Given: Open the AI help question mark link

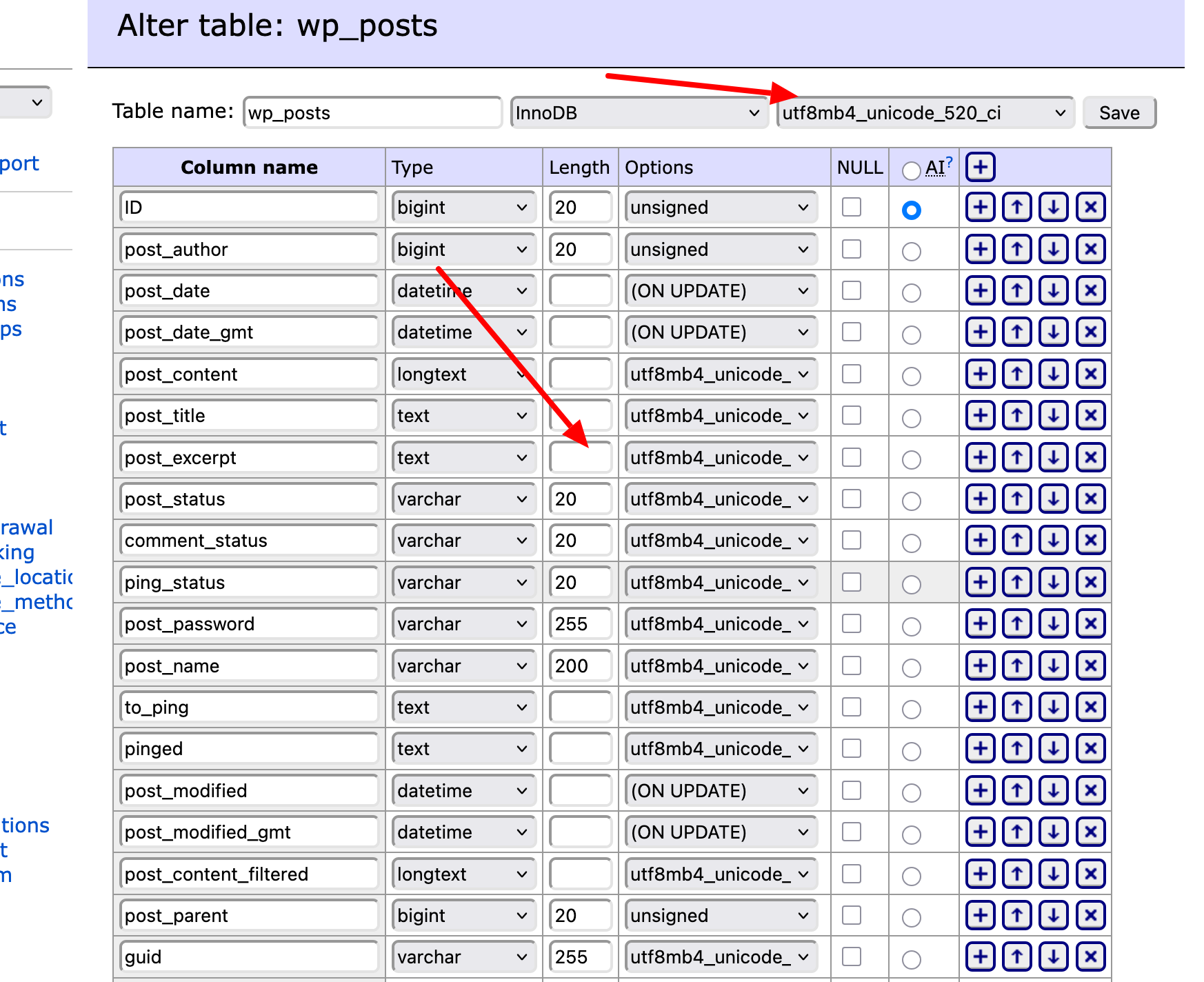Looking at the screenshot, I should click(x=949, y=163).
